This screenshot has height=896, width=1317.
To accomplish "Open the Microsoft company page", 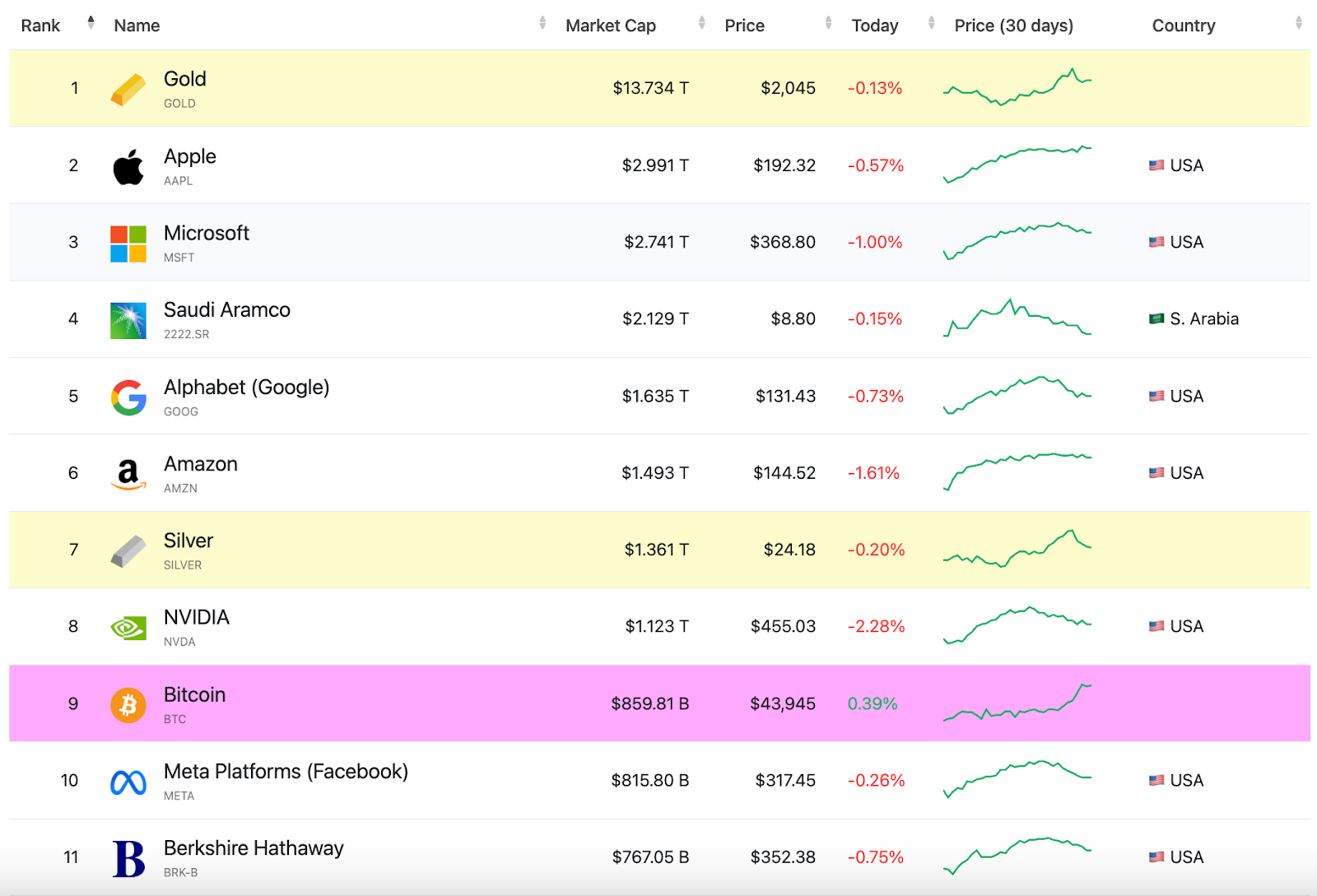I will 207,233.
